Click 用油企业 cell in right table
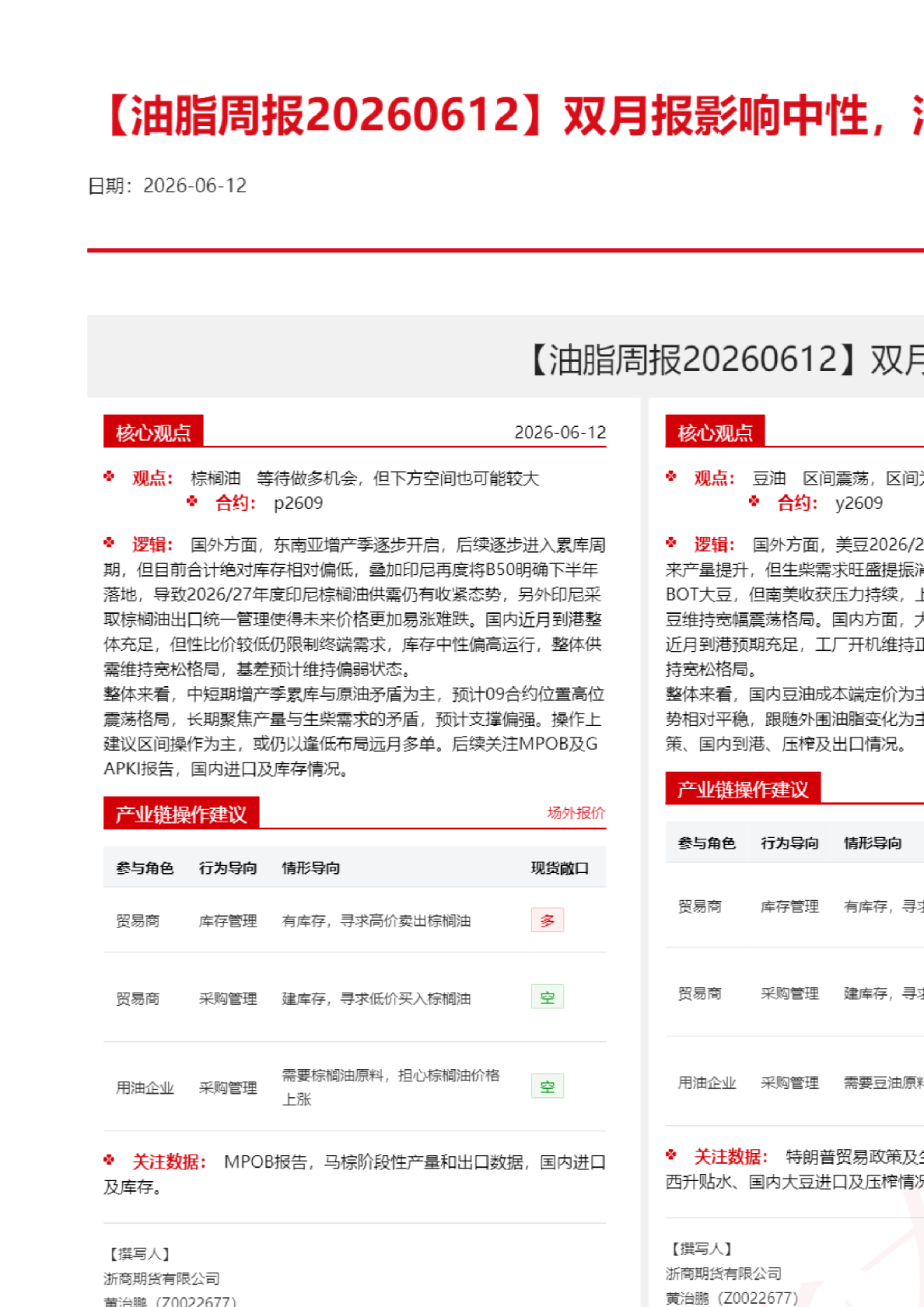This screenshot has width=924, height=1307. [706, 1082]
